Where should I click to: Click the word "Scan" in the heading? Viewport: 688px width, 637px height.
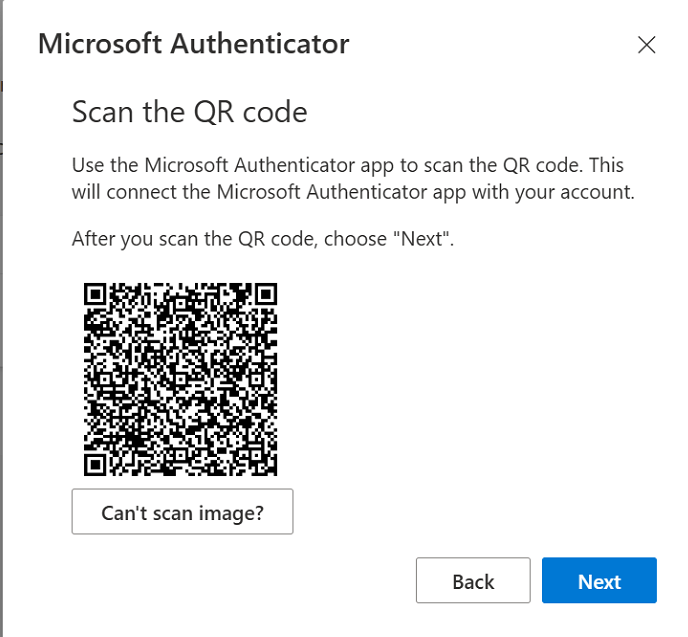point(99,112)
